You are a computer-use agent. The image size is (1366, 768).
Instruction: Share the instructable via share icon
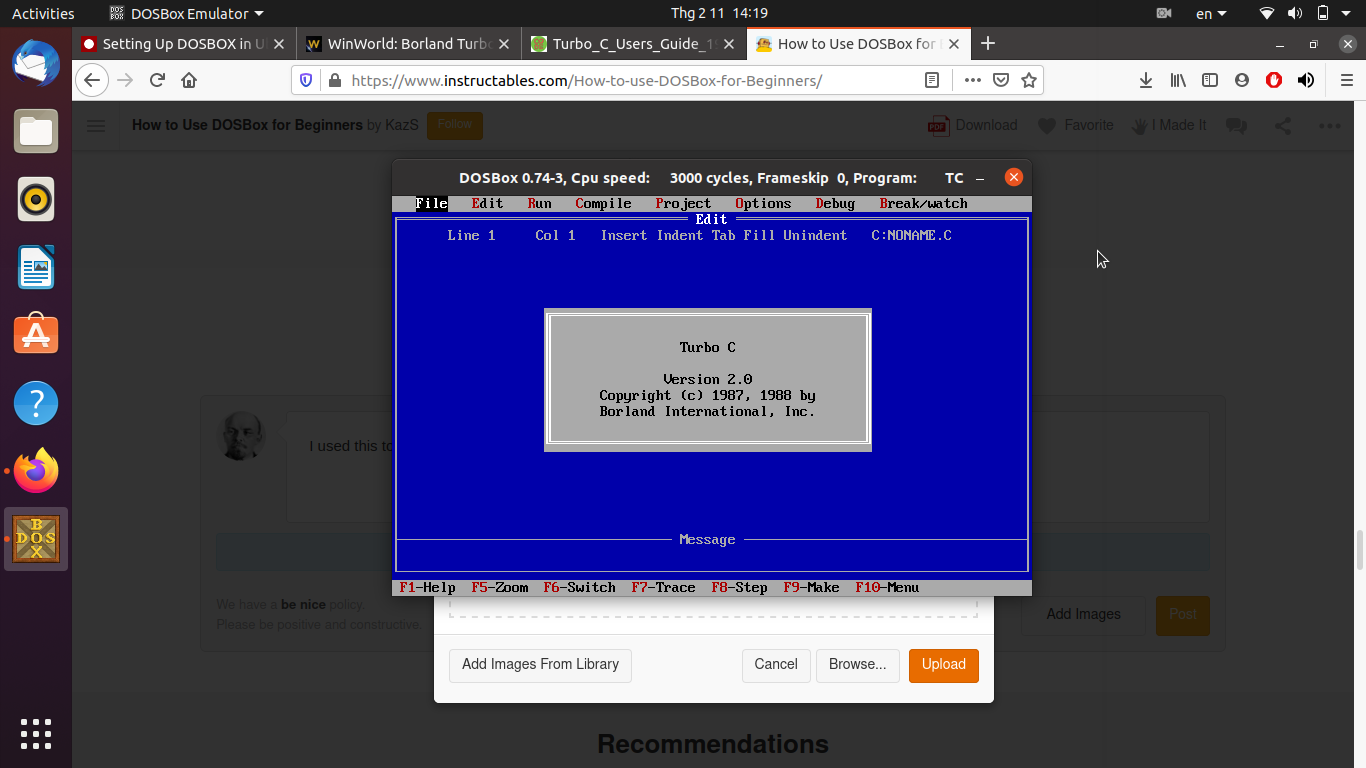point(1283,125)
